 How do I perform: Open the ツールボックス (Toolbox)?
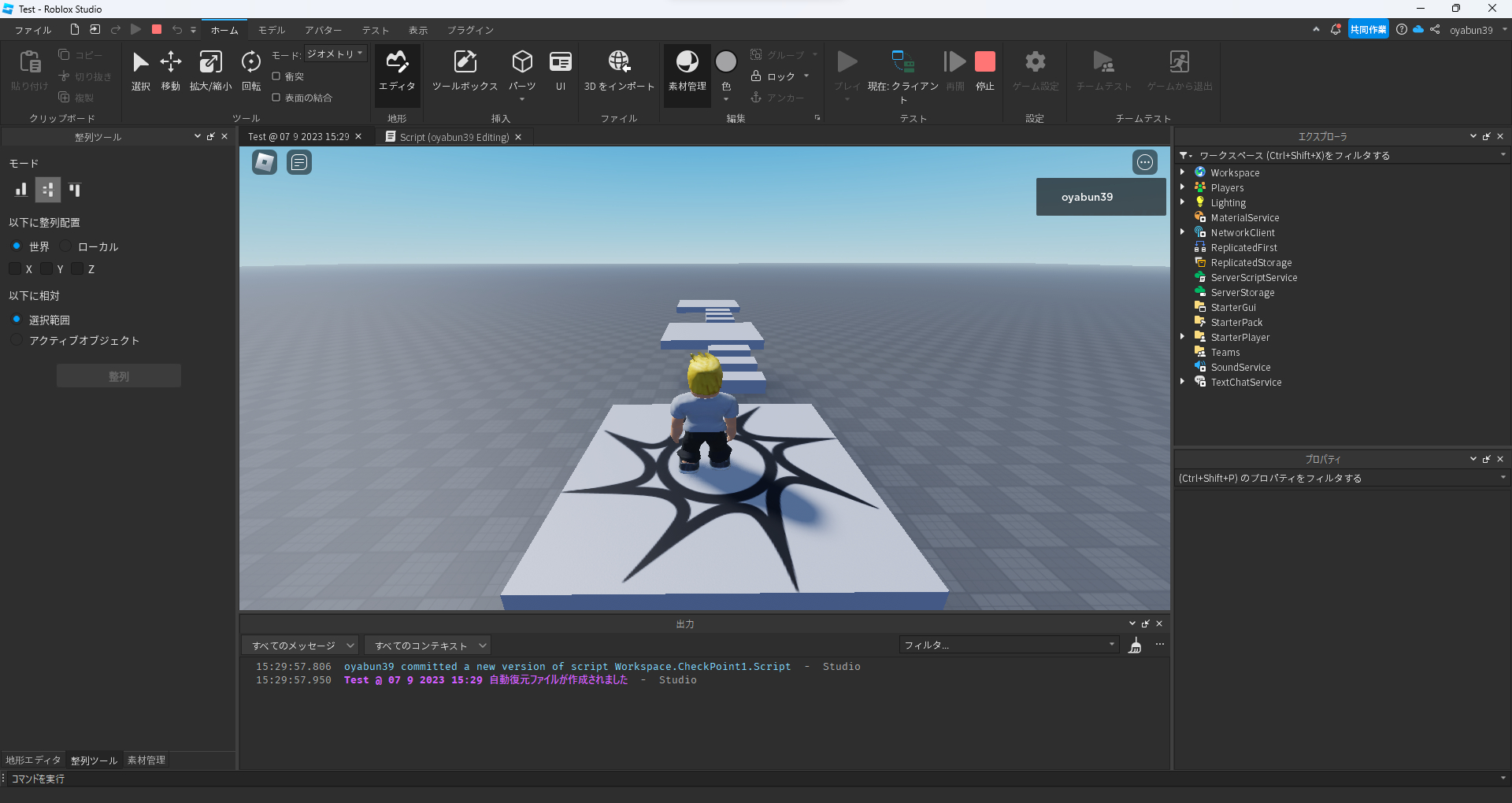tap(465, 71)
